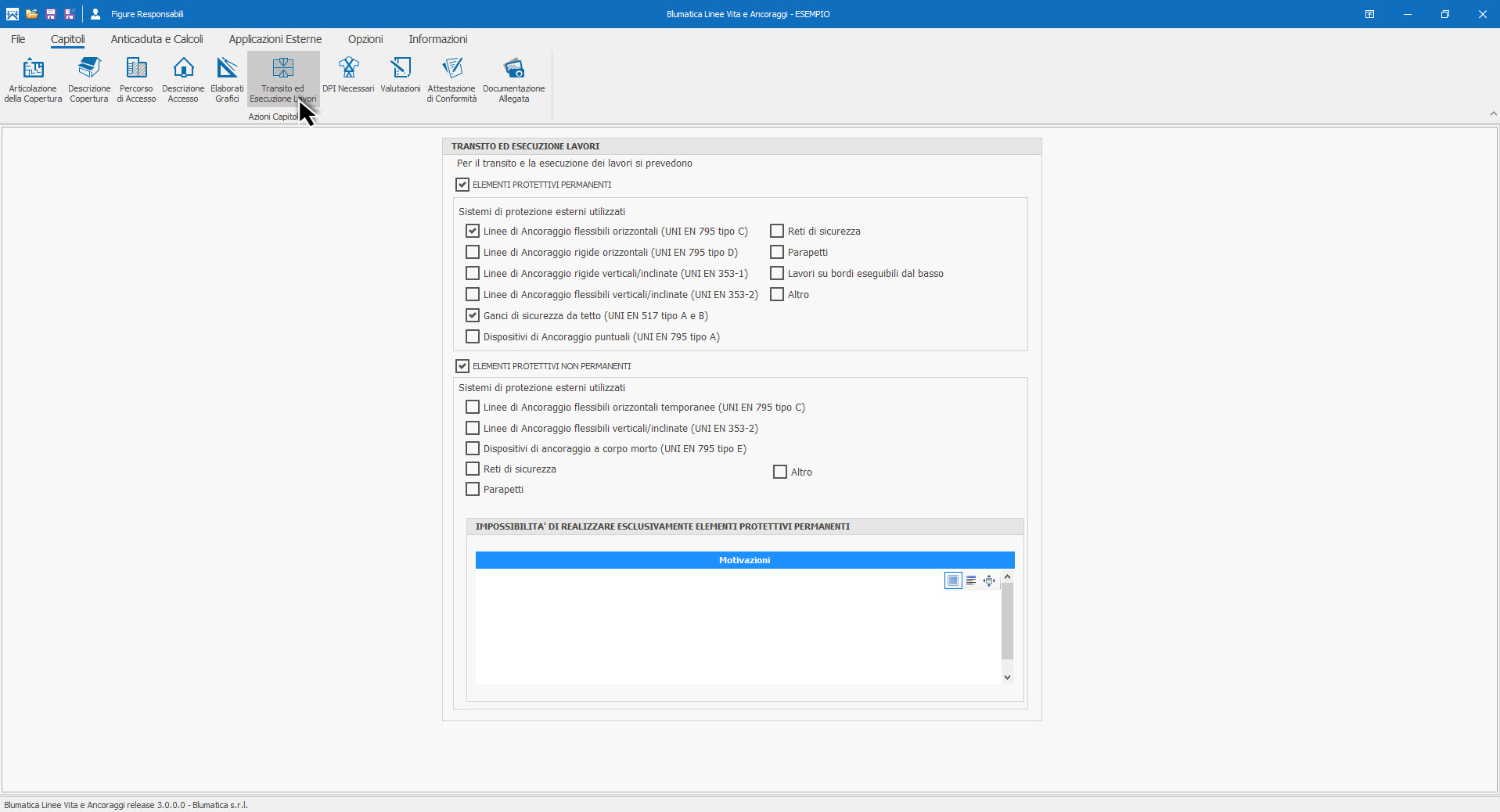Open Attestazione di Conformità chapter
The height and width of the screenshot is (812, 1500).
coord(451,79)
